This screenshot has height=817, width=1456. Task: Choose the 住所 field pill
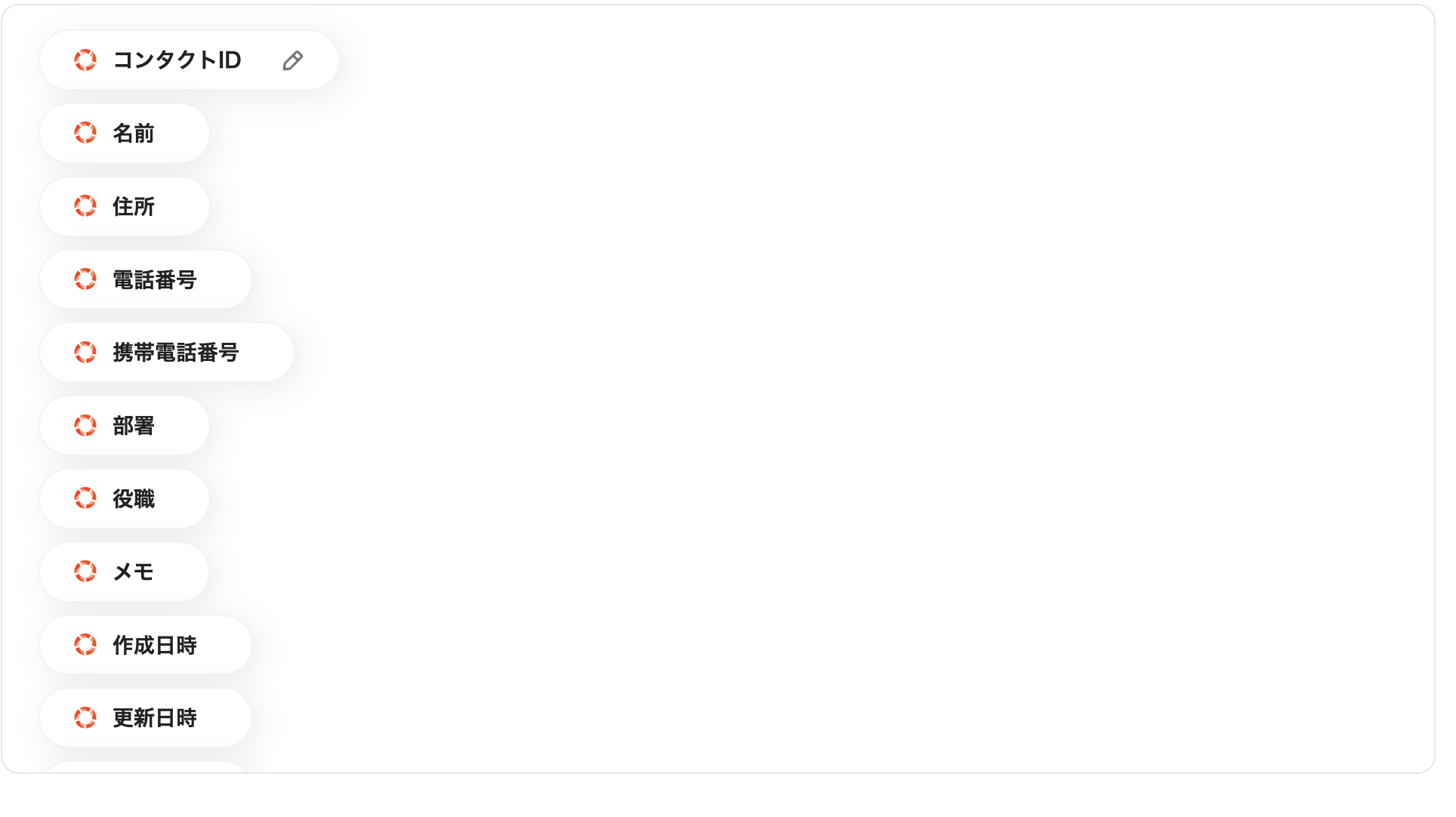click(125, 206)
